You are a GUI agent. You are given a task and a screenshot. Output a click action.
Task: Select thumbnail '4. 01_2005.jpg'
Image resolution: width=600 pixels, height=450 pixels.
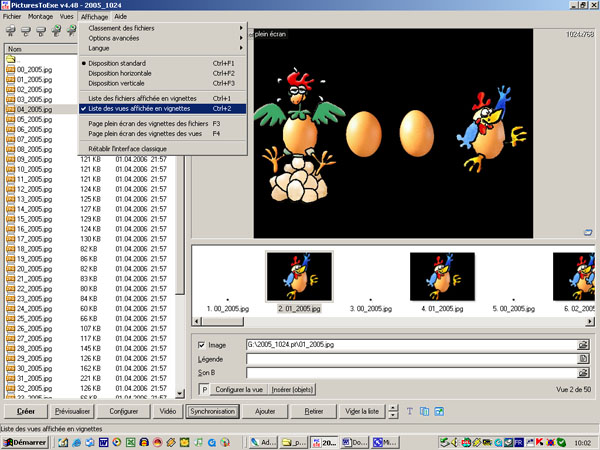click(x=442, y=282)
